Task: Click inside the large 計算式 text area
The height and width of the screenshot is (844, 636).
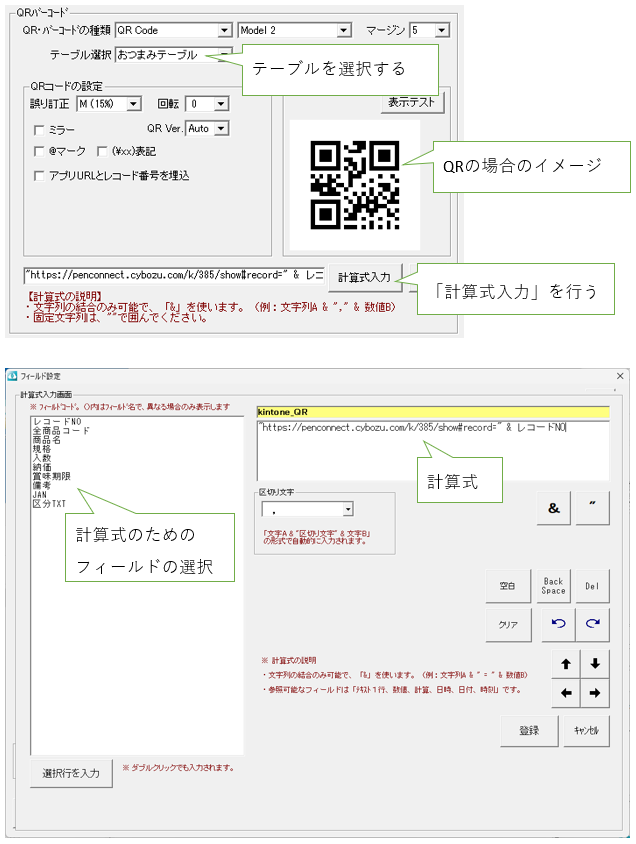Action: [434, 451]
